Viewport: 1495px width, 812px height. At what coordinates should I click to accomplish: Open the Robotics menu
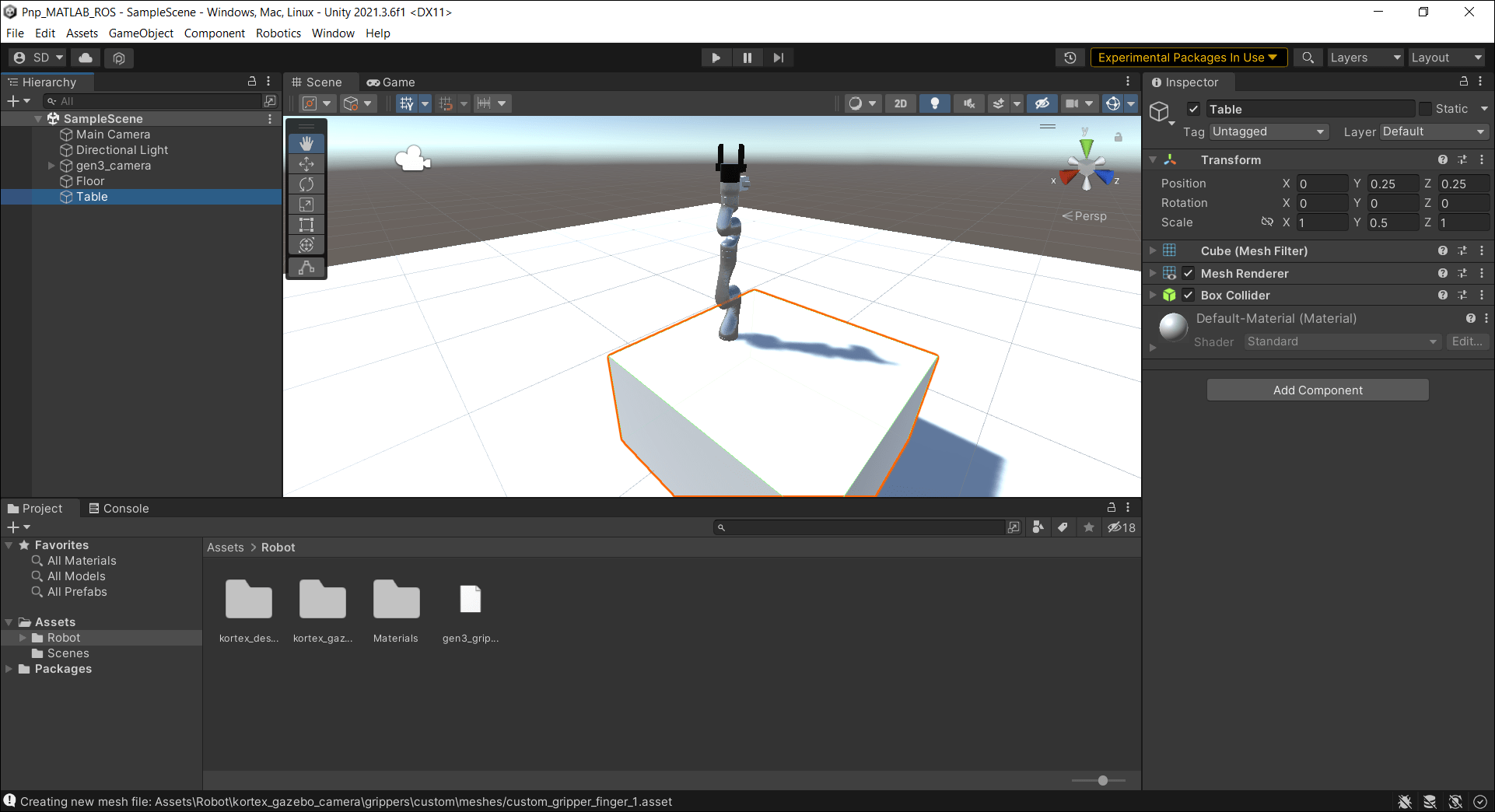pos(278,33)
